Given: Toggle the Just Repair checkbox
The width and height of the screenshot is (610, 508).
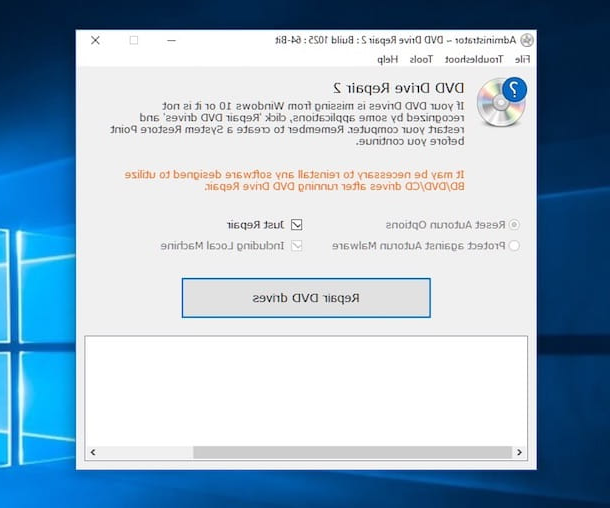Looking at the screenshot, I should coord(296,225).
